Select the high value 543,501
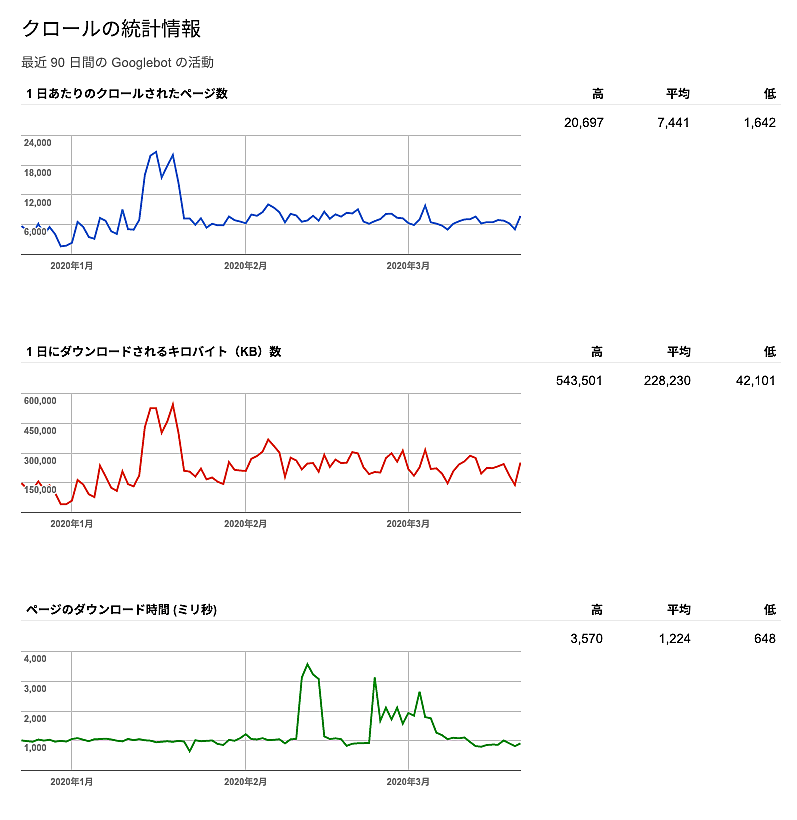Viewport: 797px width, 820px height. click(x=579, y=381)
